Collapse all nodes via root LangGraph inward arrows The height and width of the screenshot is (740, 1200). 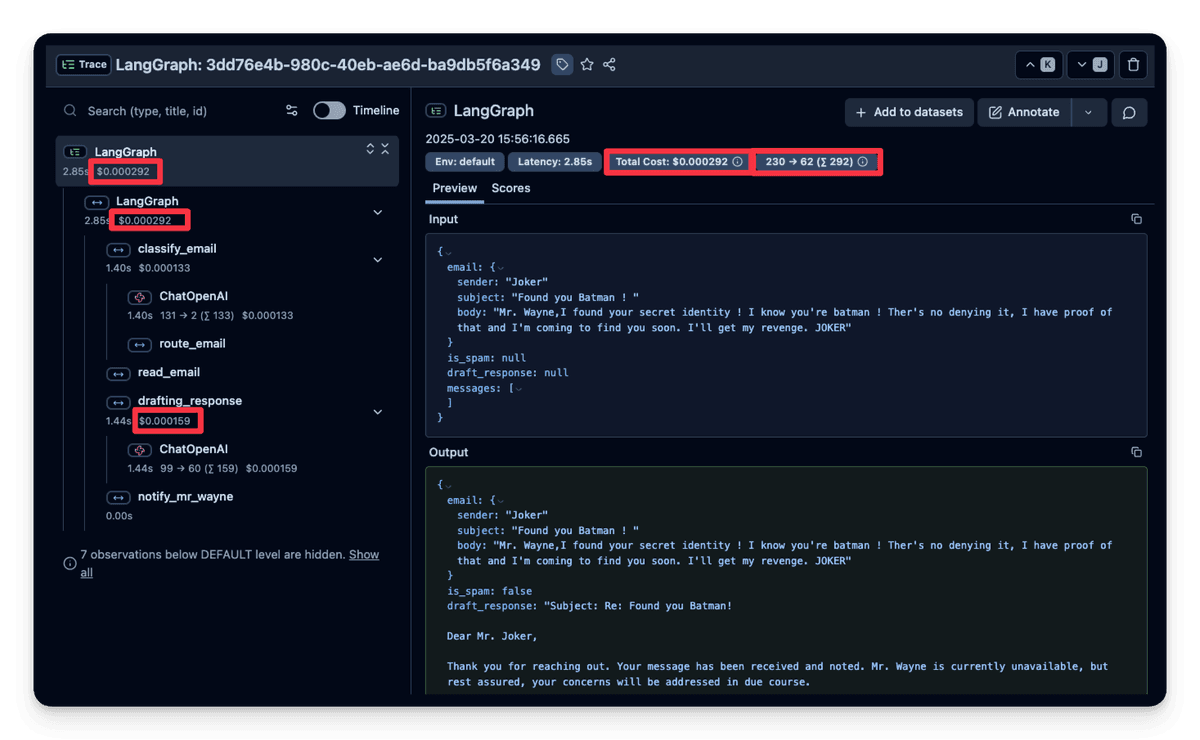pyautogui.click(x=385, y=149)
